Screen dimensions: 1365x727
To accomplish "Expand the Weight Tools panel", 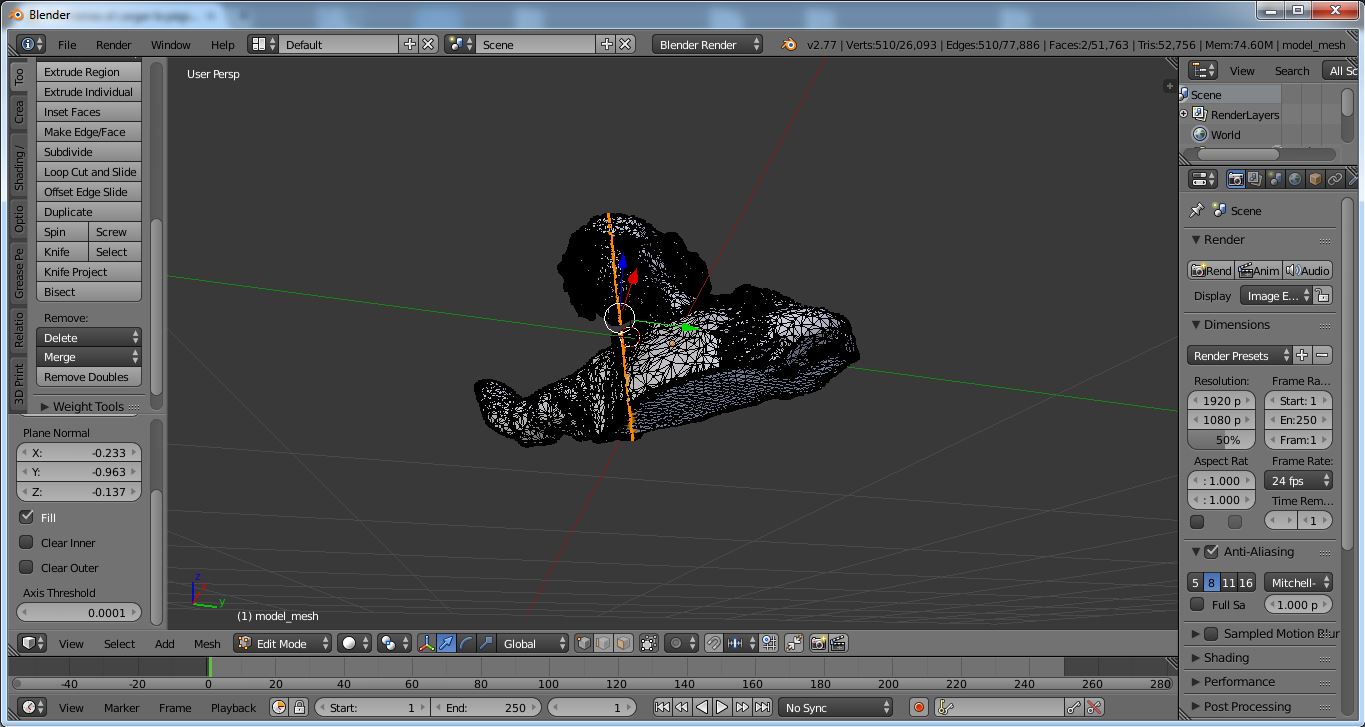I will click(x=88, y=406).
